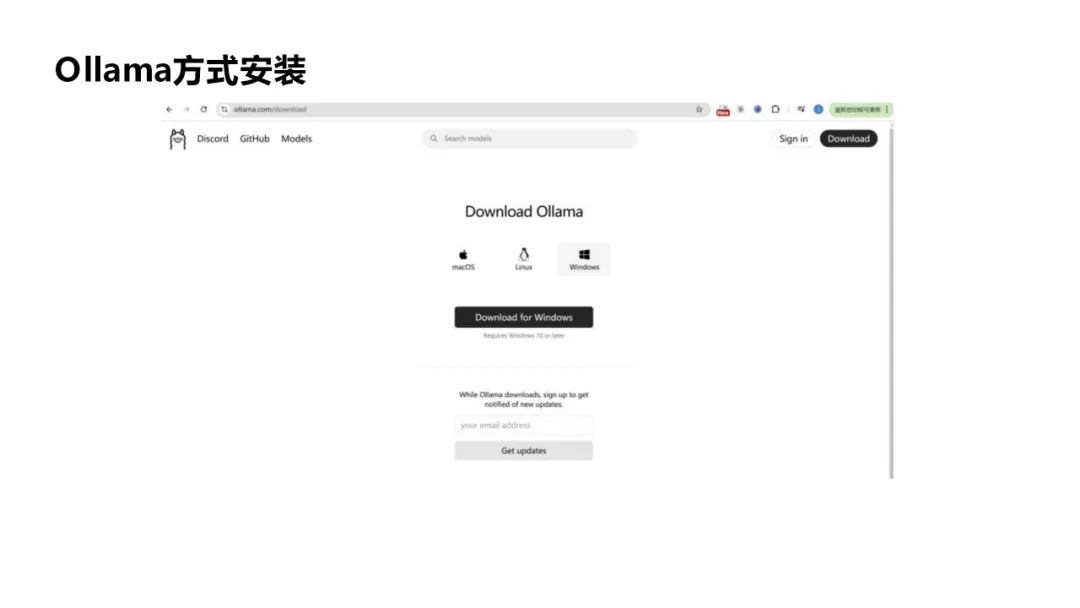Select the Linux platform option

coord(523,260)
